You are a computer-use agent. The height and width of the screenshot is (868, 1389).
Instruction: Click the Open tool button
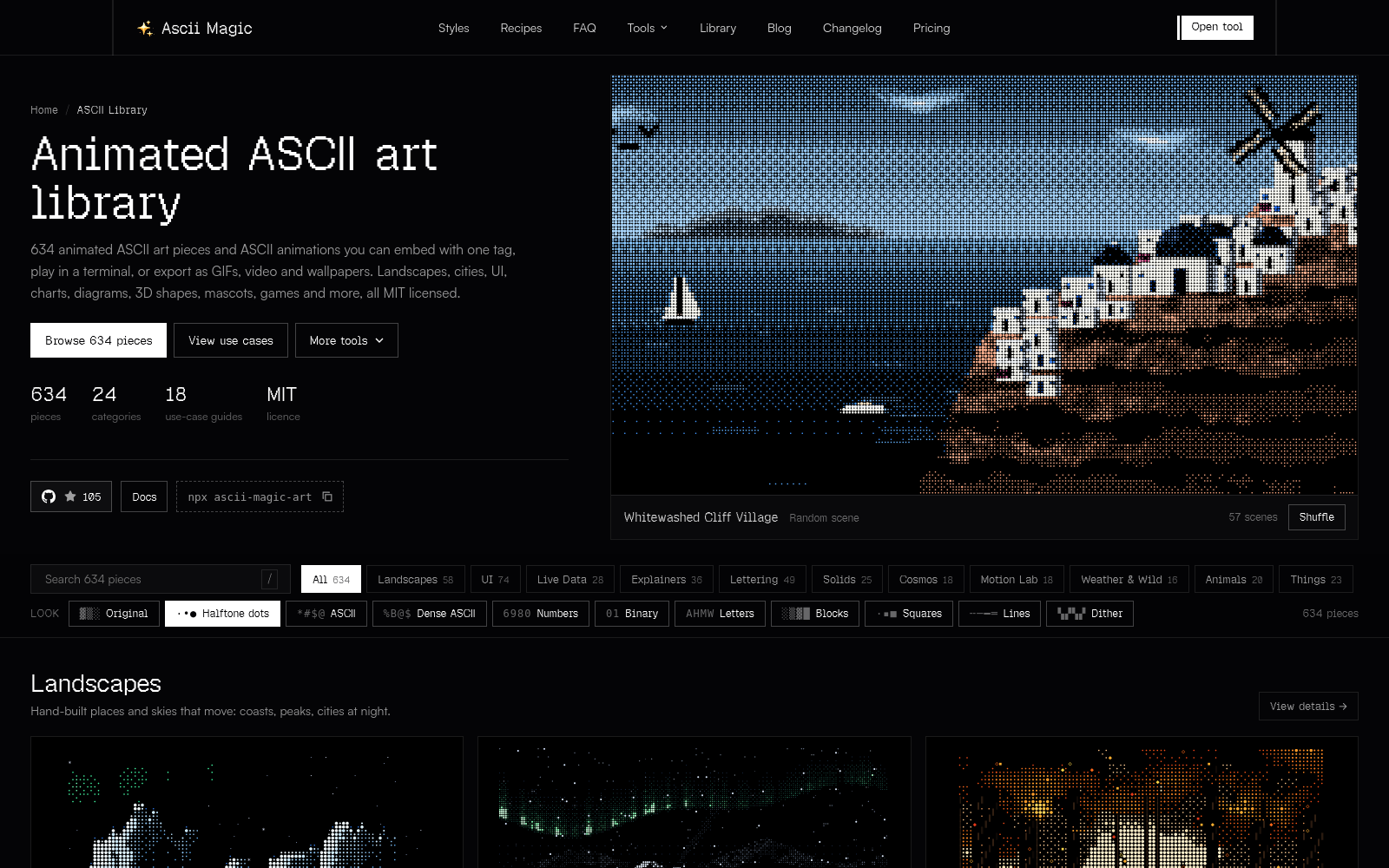click(1215, 27)
